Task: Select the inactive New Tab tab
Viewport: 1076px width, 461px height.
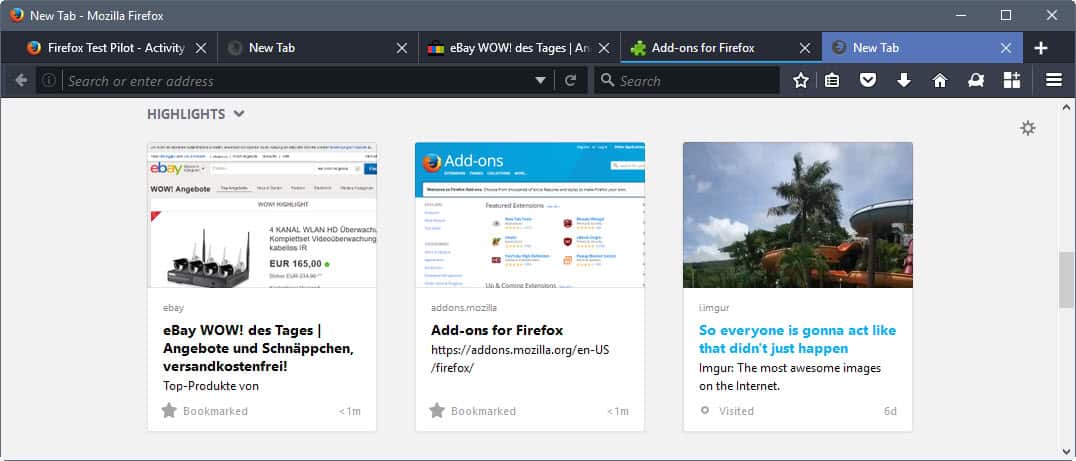Action: click(x=318, y=48)
